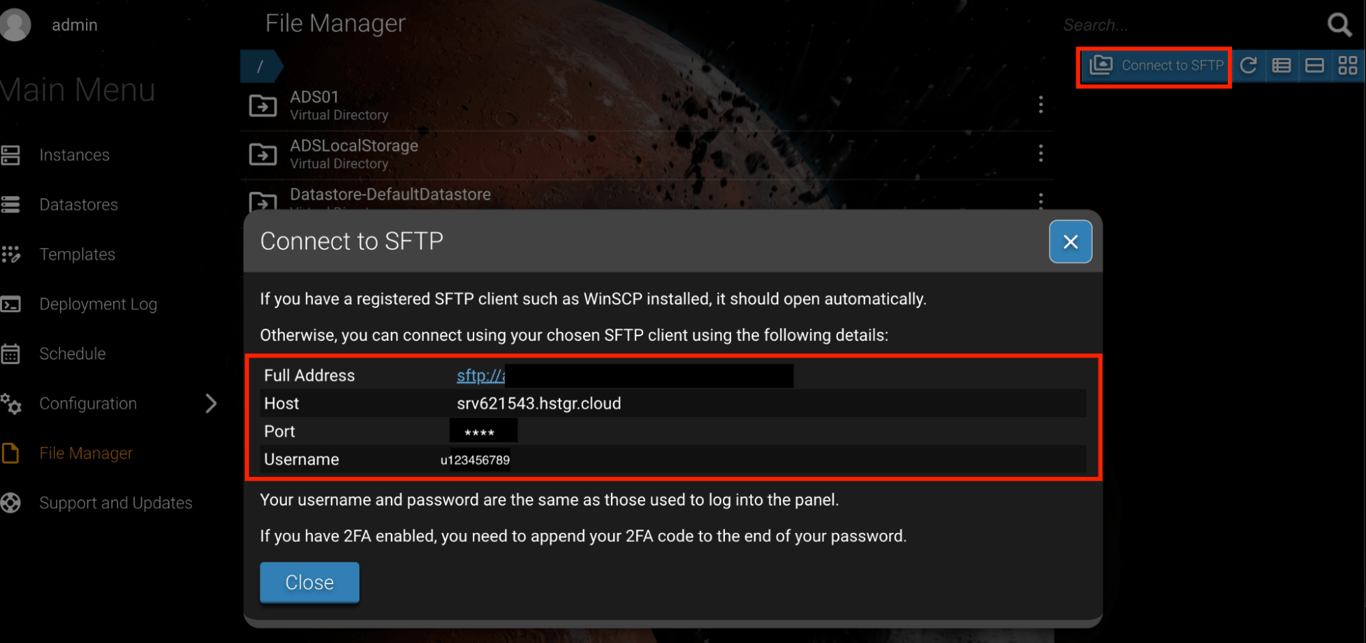The width and height of the screenshot is (1366, 643).
Task: Expand the Configuration menu chevron
Action: tap(211, 403)
